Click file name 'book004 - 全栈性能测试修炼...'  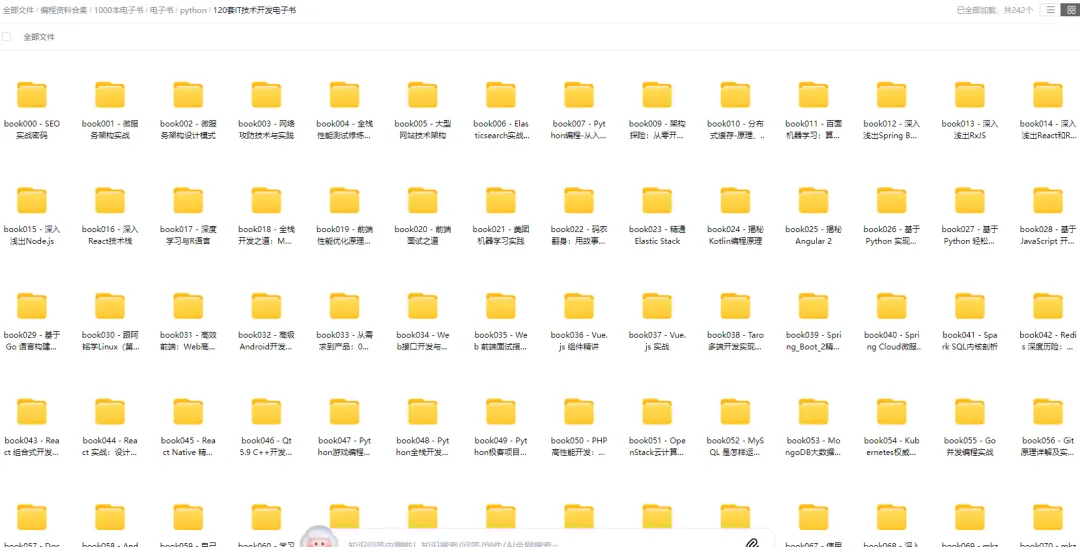point(344,130)
